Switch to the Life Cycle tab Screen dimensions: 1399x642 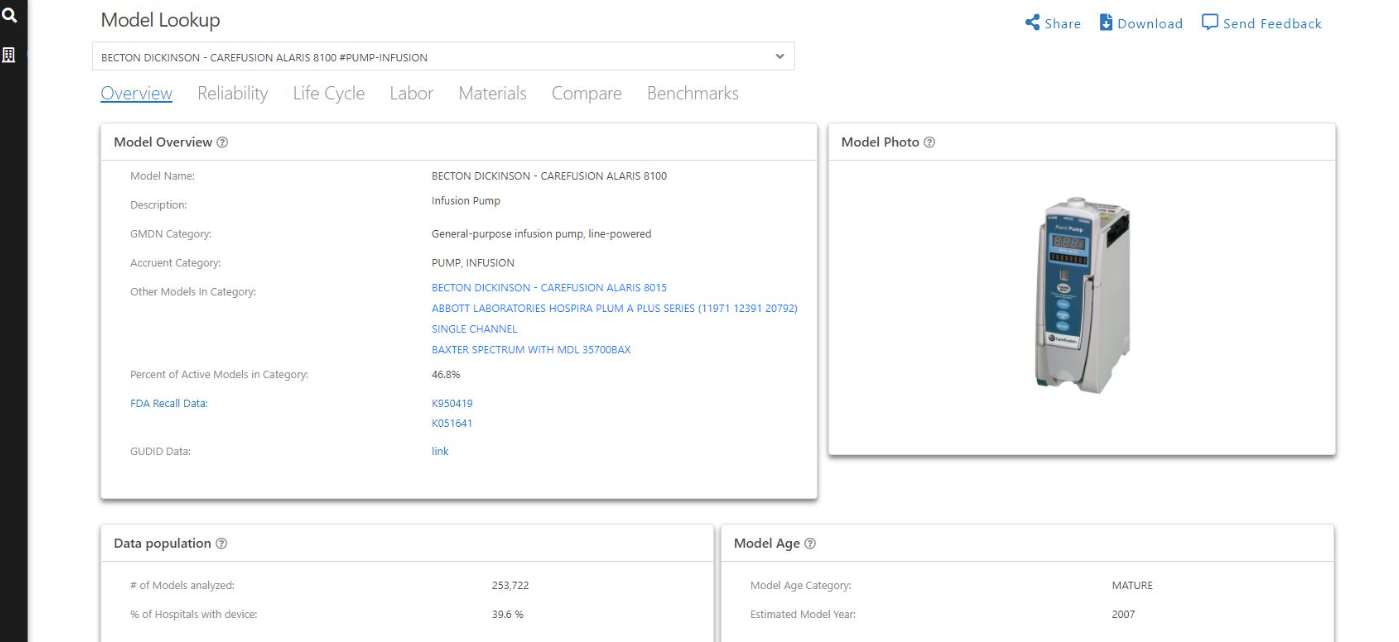point(329,93)
